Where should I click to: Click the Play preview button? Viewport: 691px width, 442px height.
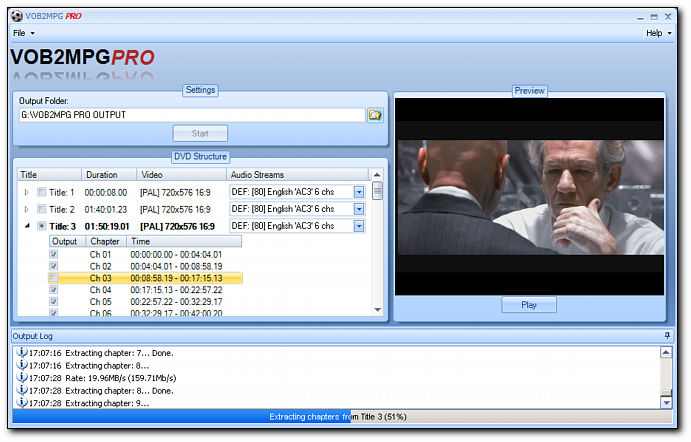(x=529, y=305)
